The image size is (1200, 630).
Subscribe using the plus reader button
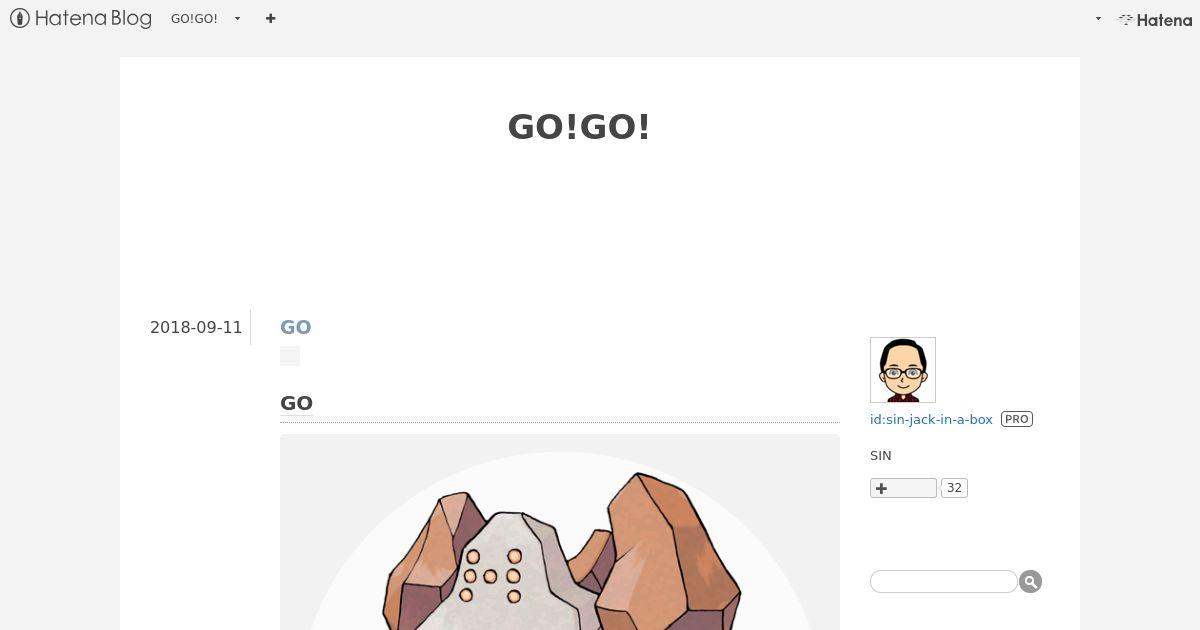click(903, 488)
